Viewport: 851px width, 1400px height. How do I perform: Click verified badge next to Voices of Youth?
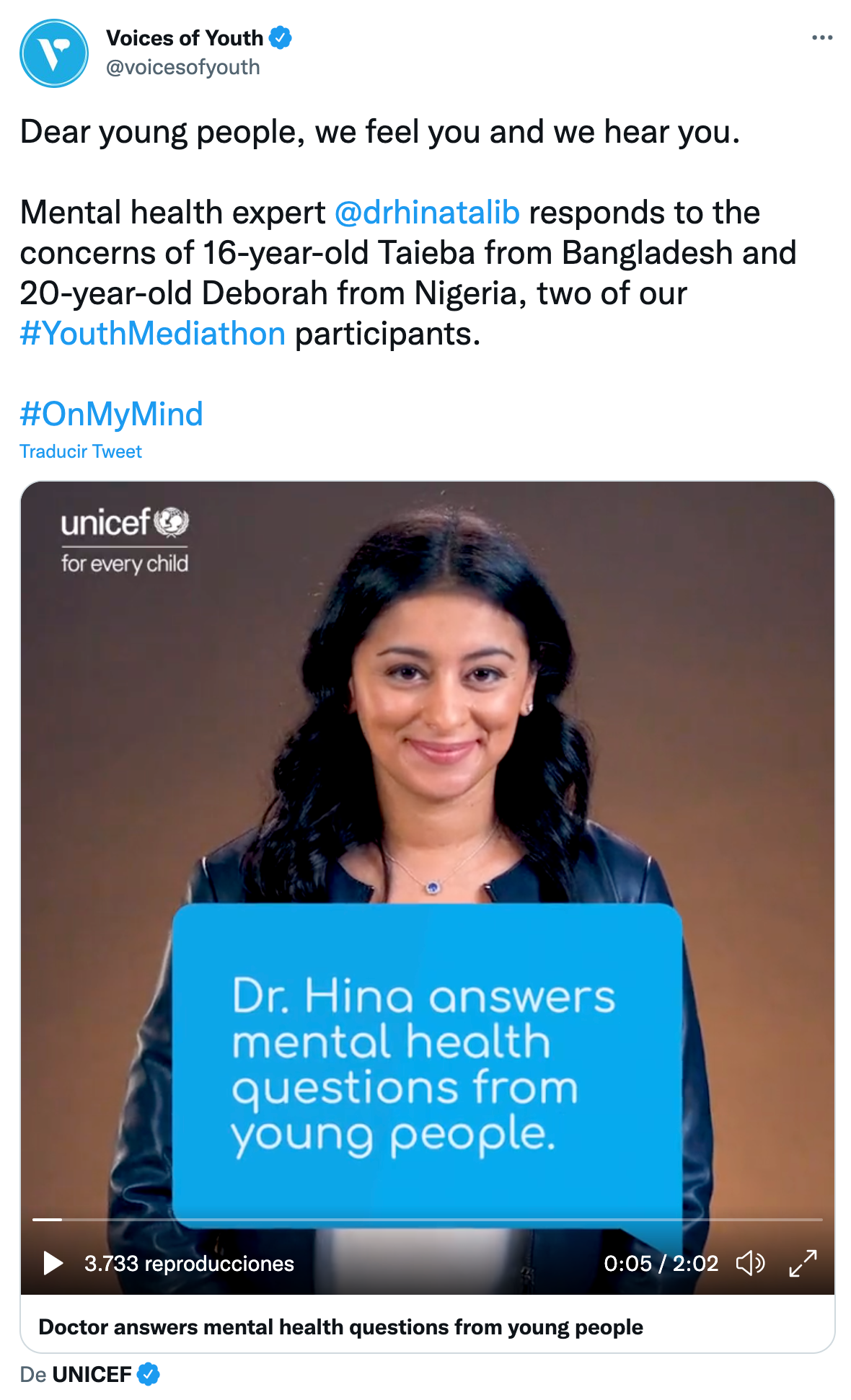[x=281, y=37]
